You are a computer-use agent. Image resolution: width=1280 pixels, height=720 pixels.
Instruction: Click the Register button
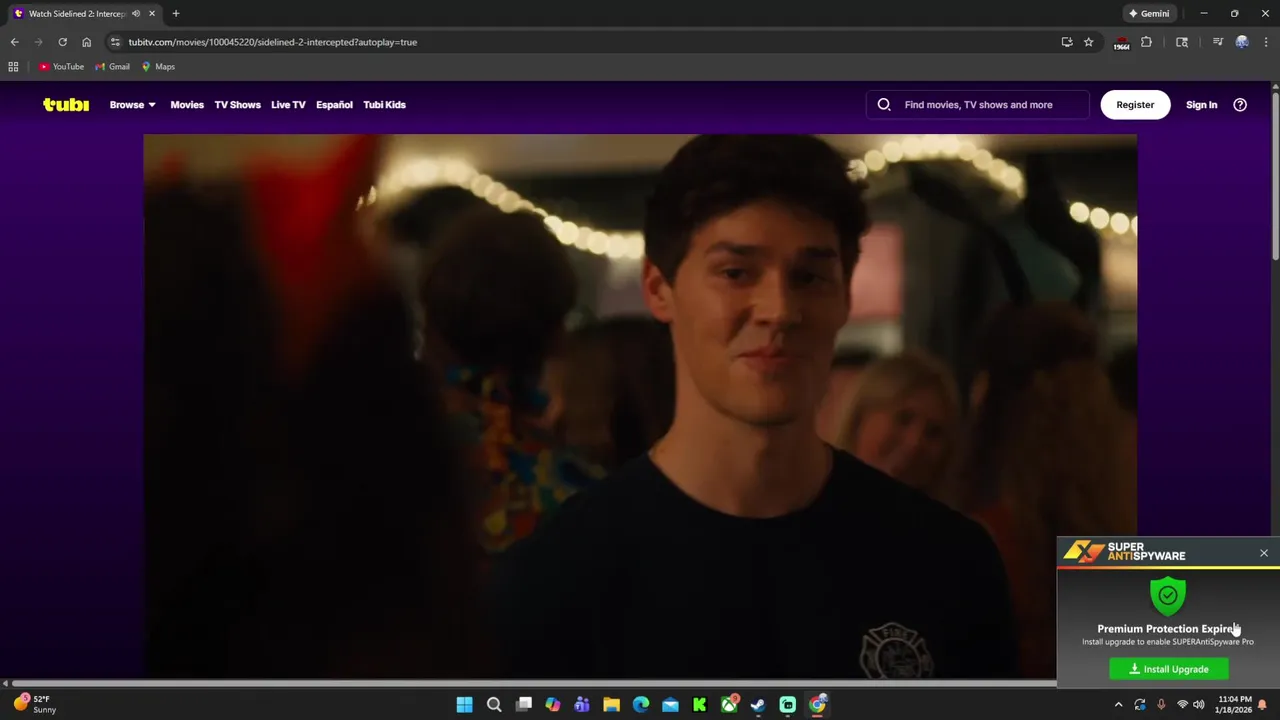tap(1135, 104)
